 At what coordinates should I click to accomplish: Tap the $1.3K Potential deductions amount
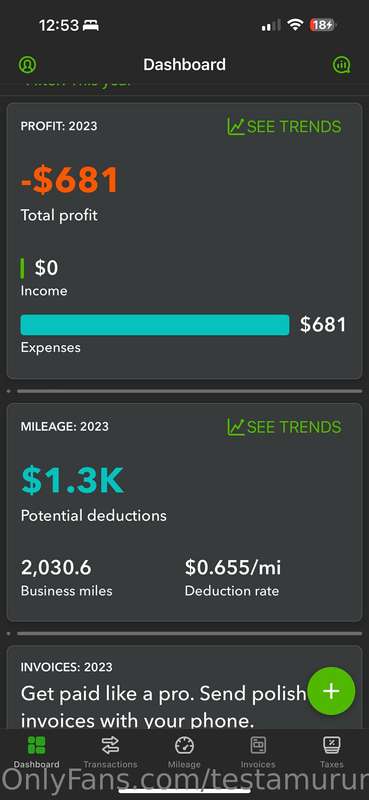click(72, 480)
